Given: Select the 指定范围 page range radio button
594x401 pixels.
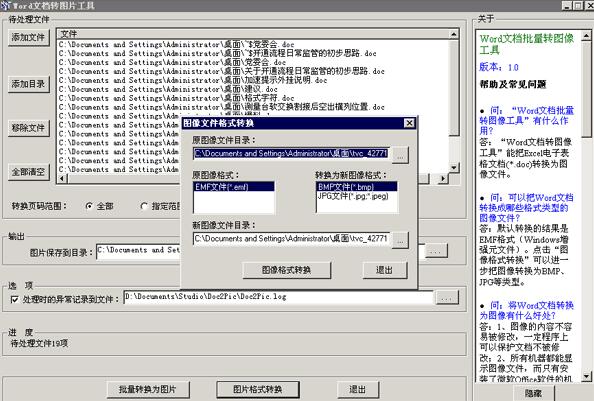Looking at the screenshot, I should (x=144, y=206).
